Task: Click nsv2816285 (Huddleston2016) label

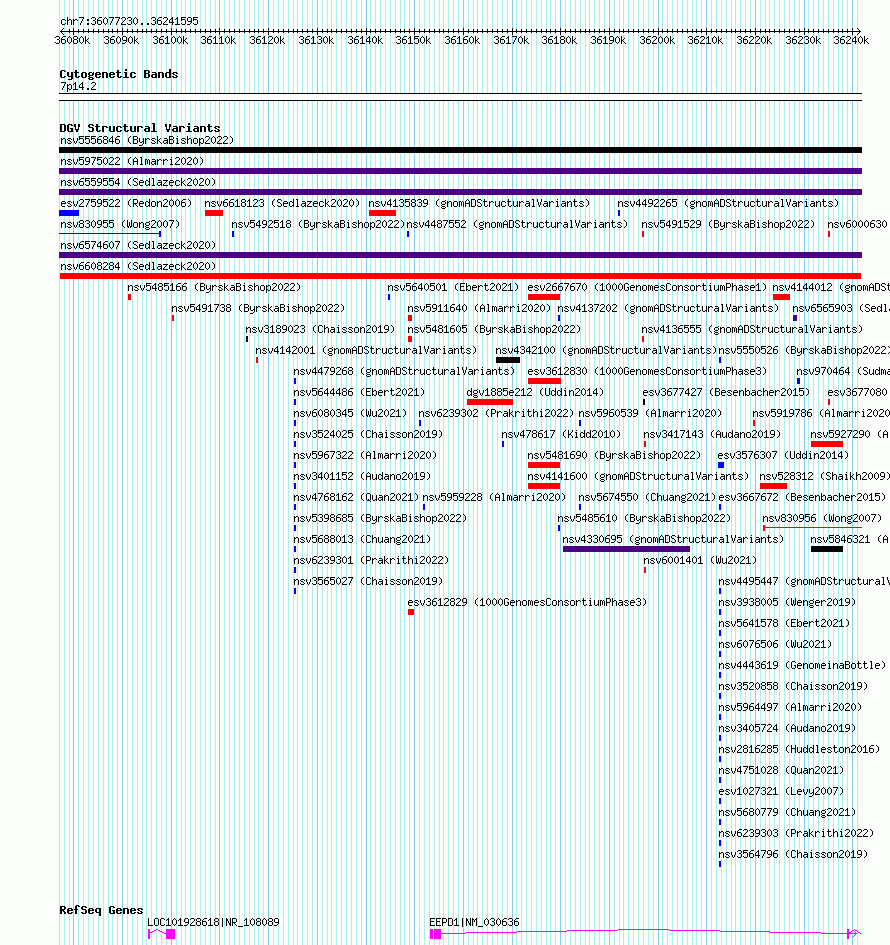Action: pyautogui.click(x=799, y=750)
